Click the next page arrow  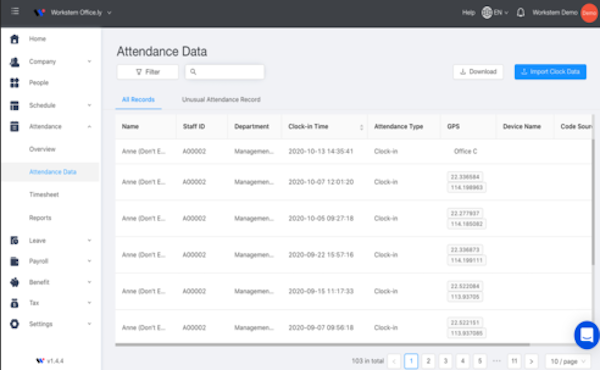531,361
